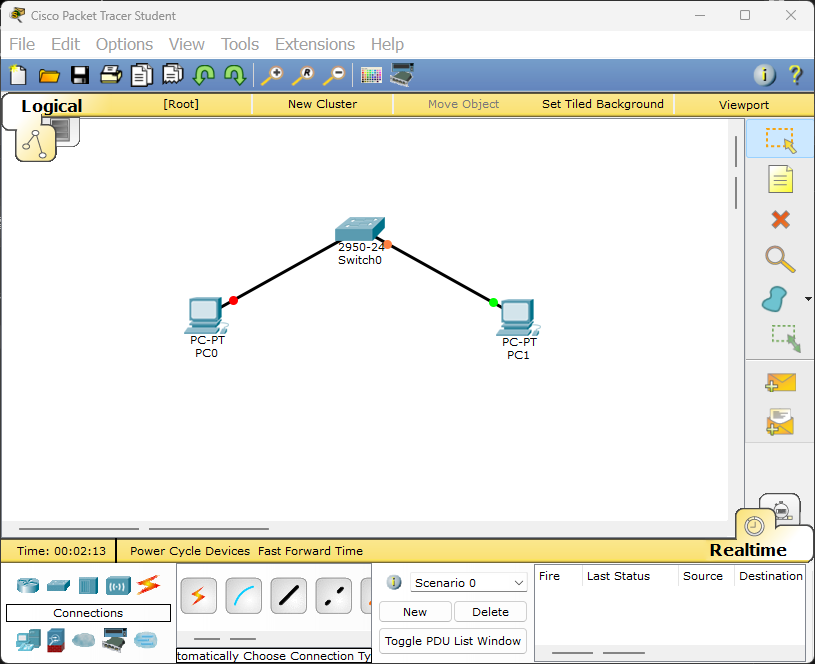Viewport: 815px width, 664px height.
Task: Open the File menu
Action: 22,44
